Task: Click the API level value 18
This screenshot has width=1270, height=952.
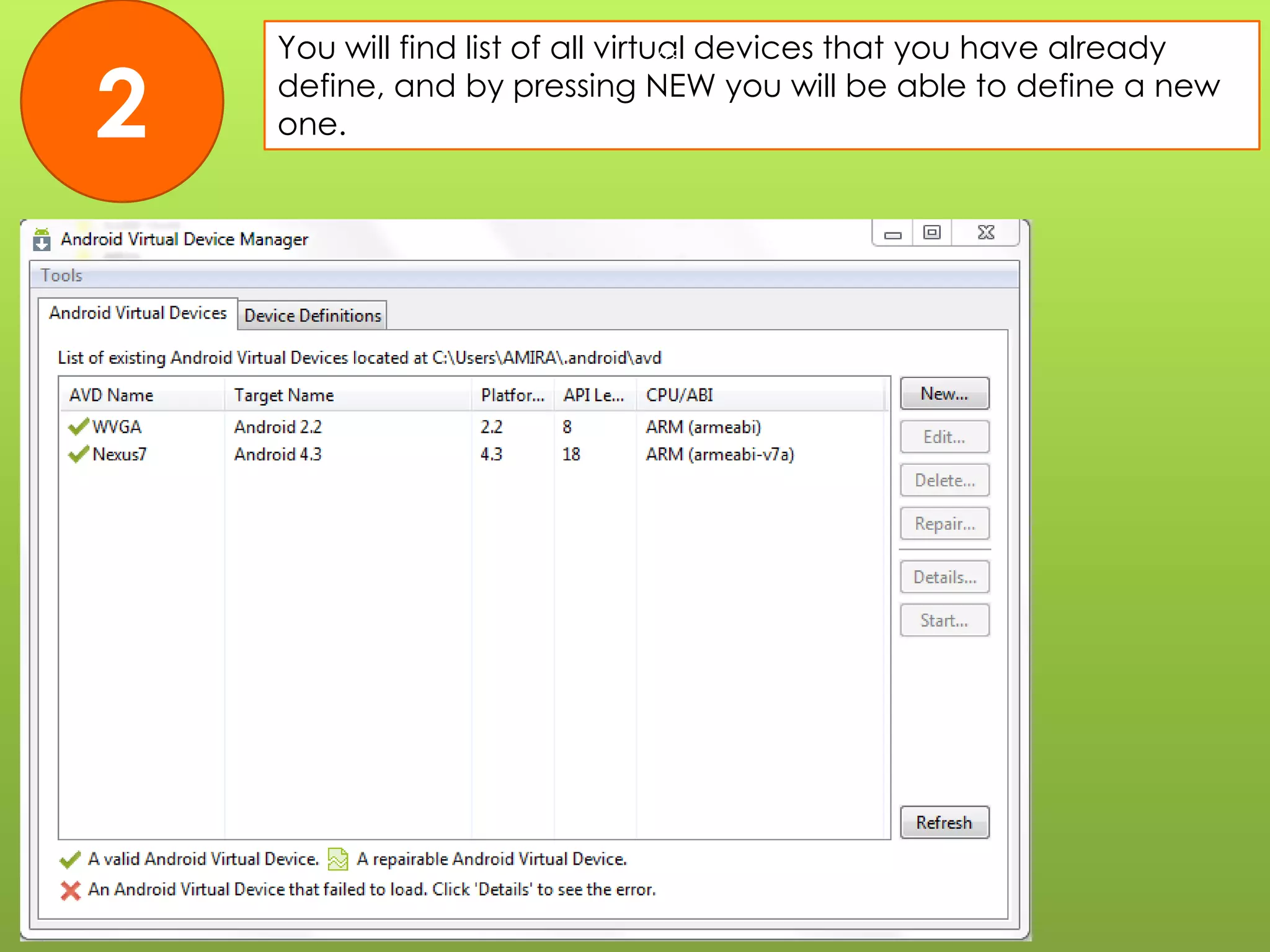Action: tap(571, 454)
